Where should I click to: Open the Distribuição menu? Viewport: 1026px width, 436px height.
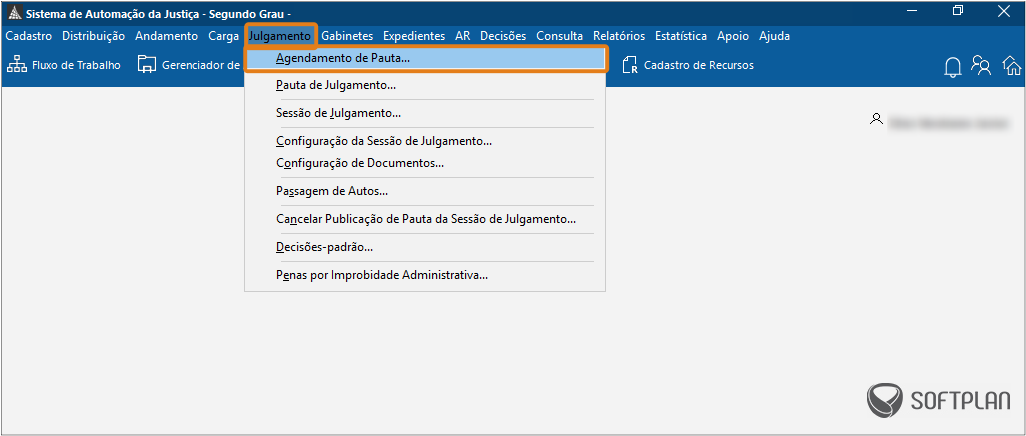click(x=94, y=36)
